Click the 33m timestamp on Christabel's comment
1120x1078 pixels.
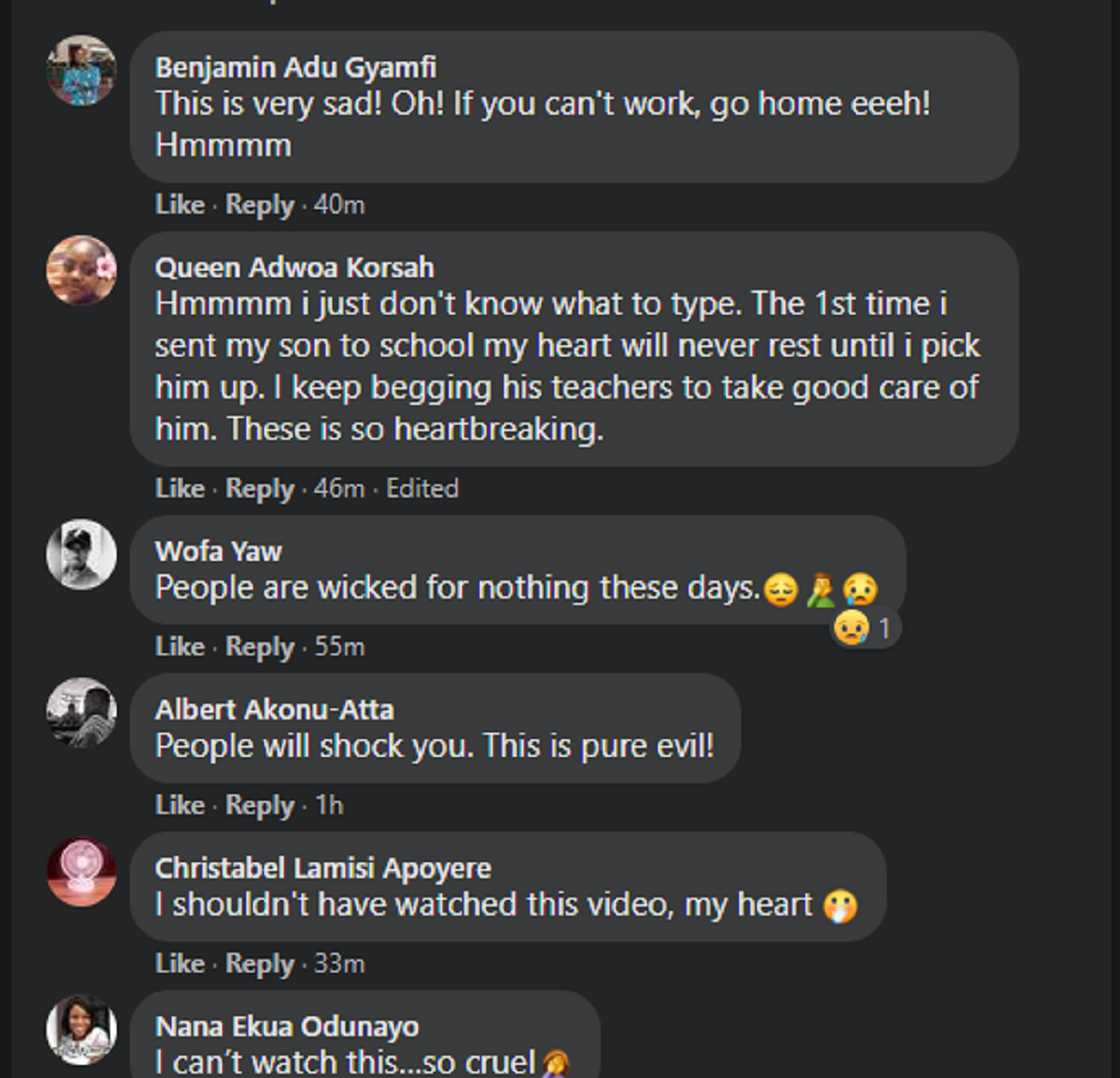coord(339,964)
